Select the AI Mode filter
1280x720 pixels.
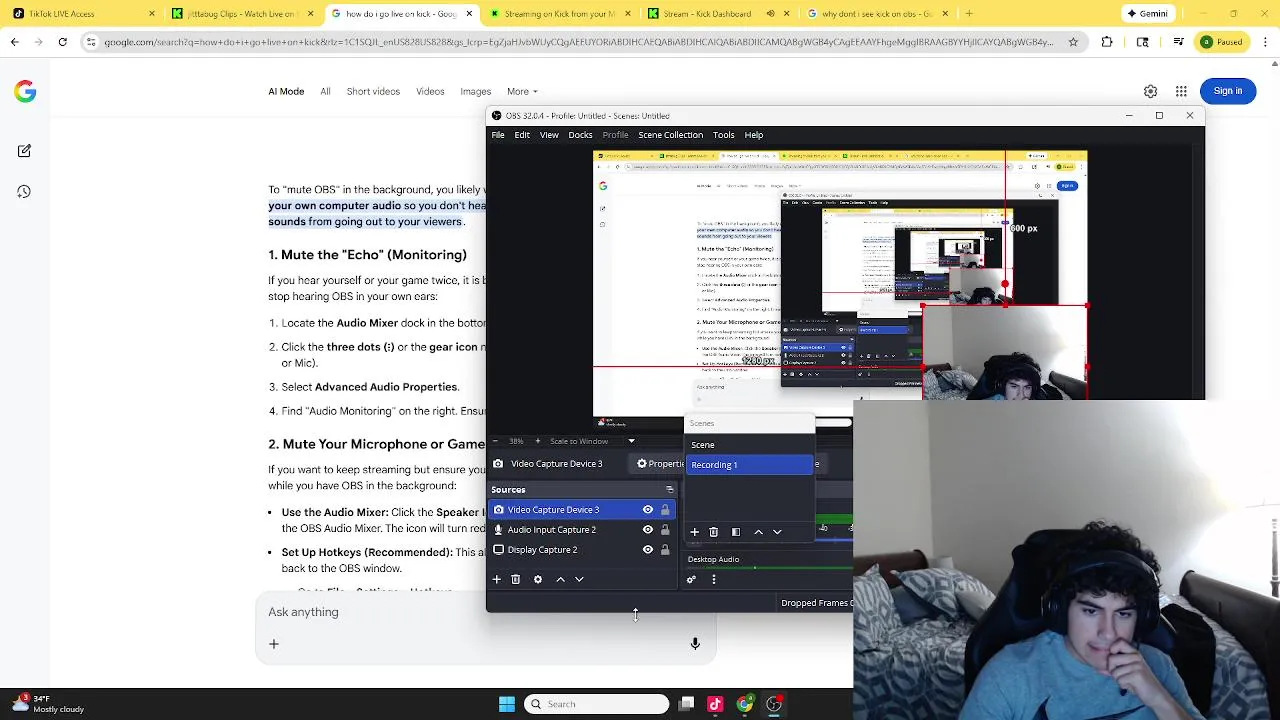pos(286,91)
